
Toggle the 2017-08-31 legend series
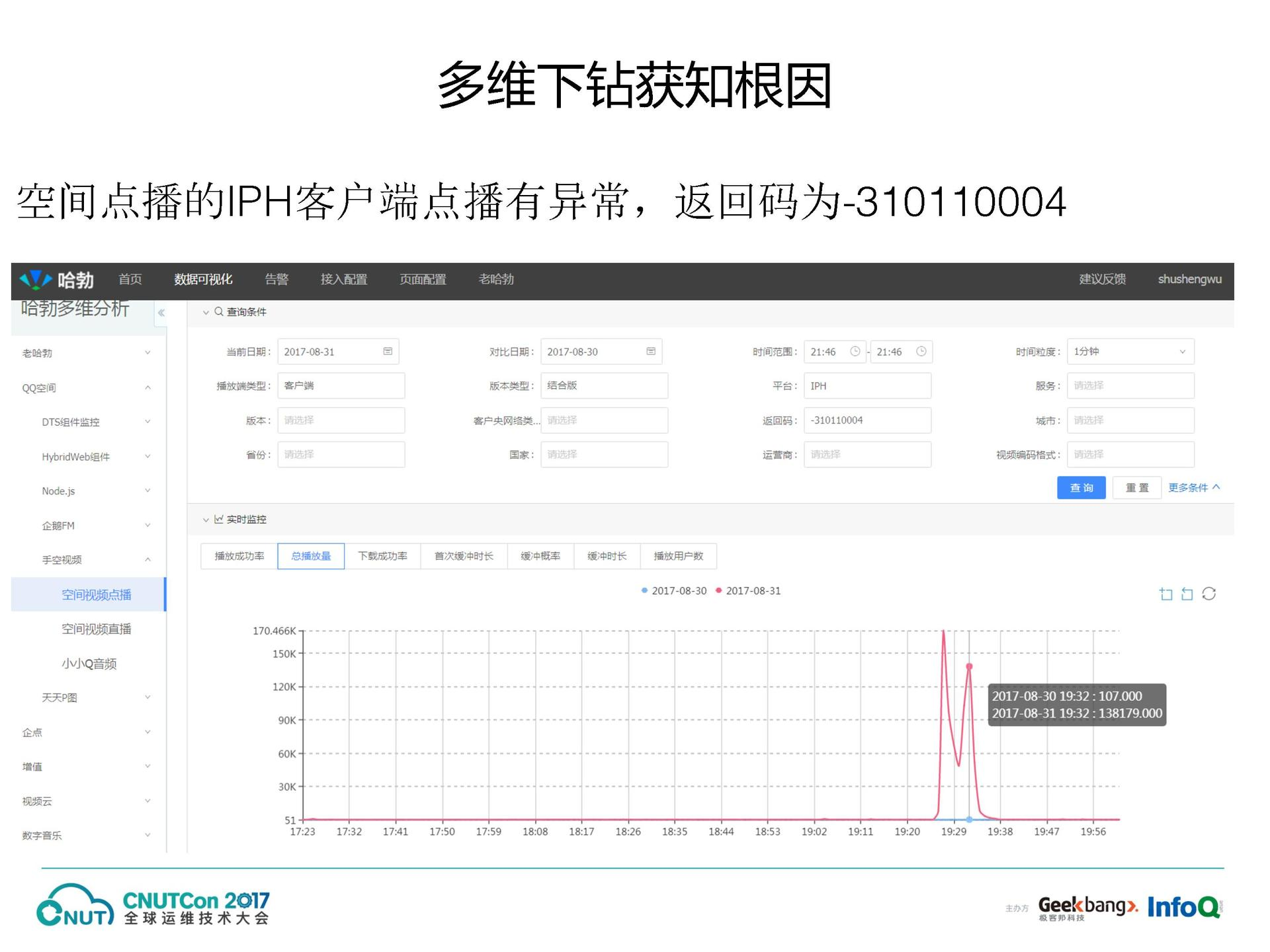point(748,591)
